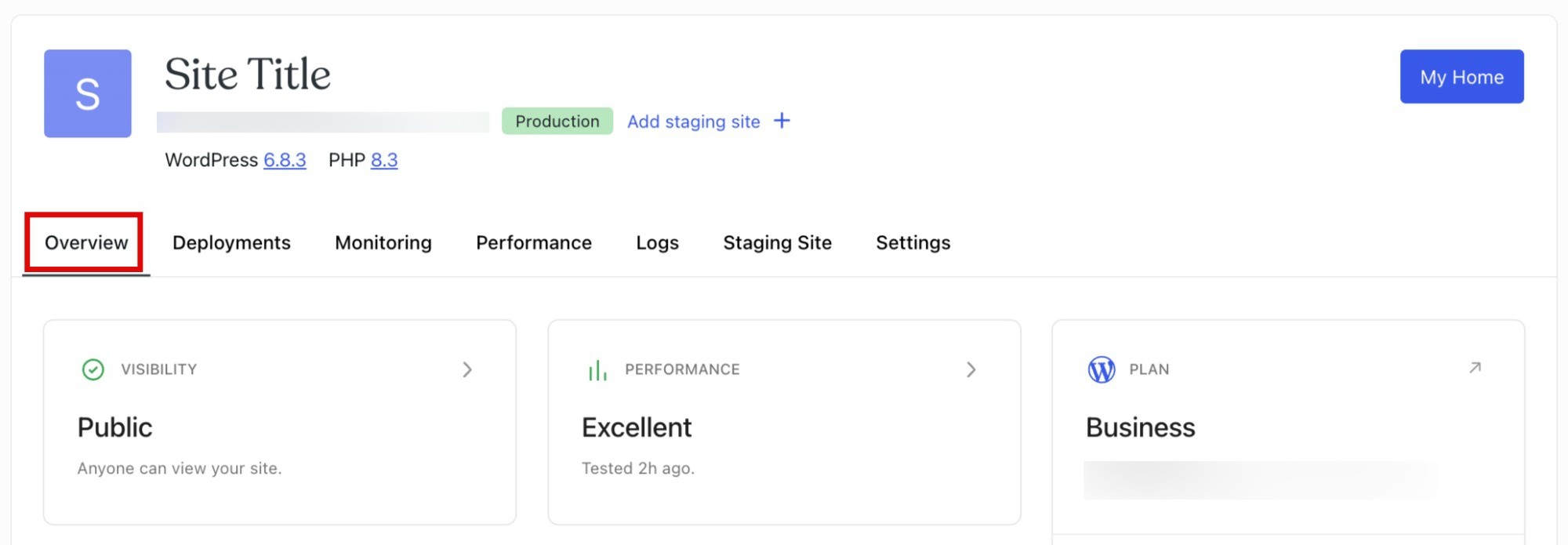Go to the Monitoring tab
1568x545 pixels.
383,243
